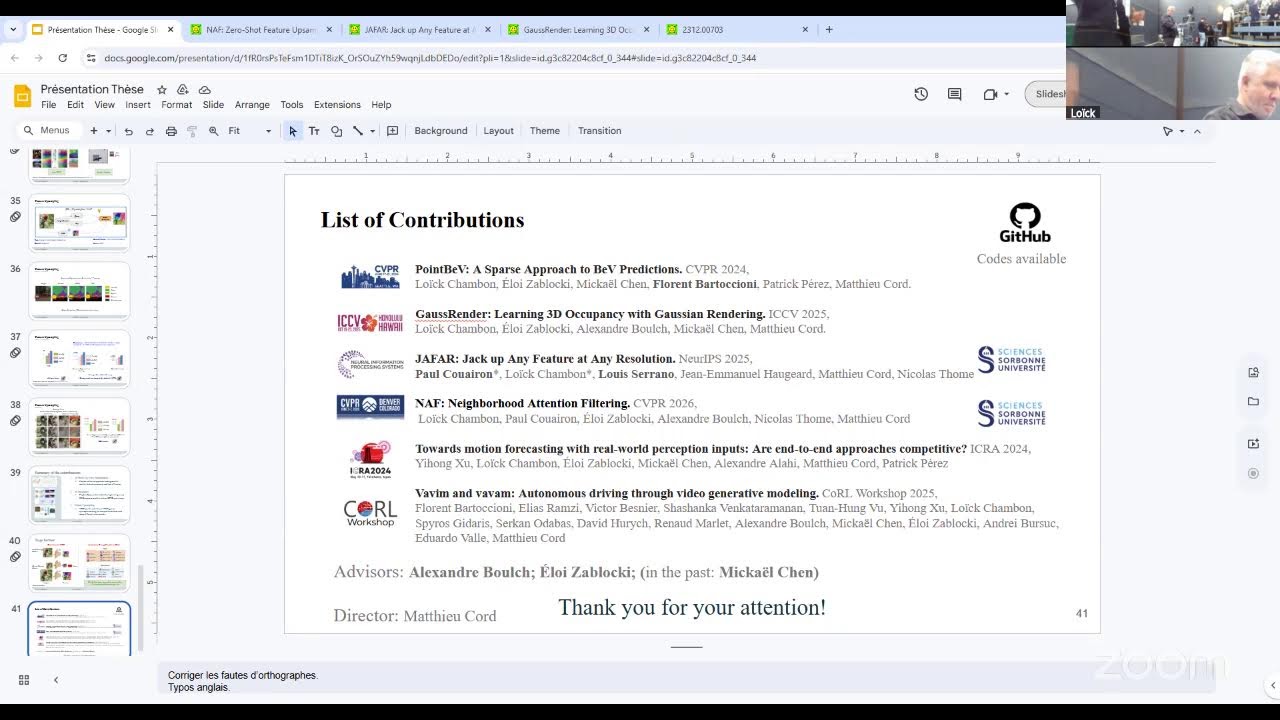Click the site information icon in address bar
1280x720 pixels.
pos(91,58)
